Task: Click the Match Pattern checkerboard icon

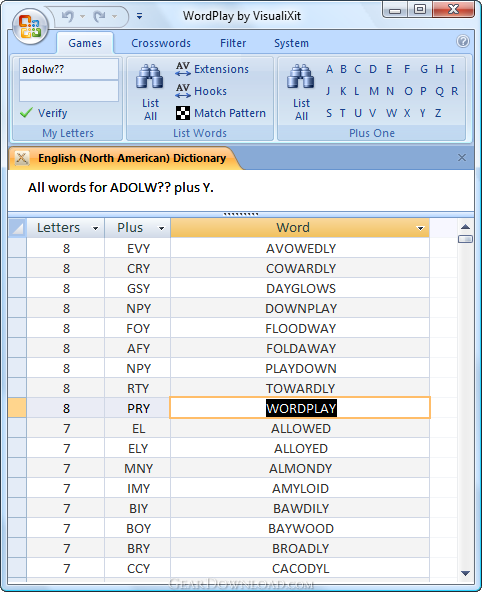Action: click(183, 113)
